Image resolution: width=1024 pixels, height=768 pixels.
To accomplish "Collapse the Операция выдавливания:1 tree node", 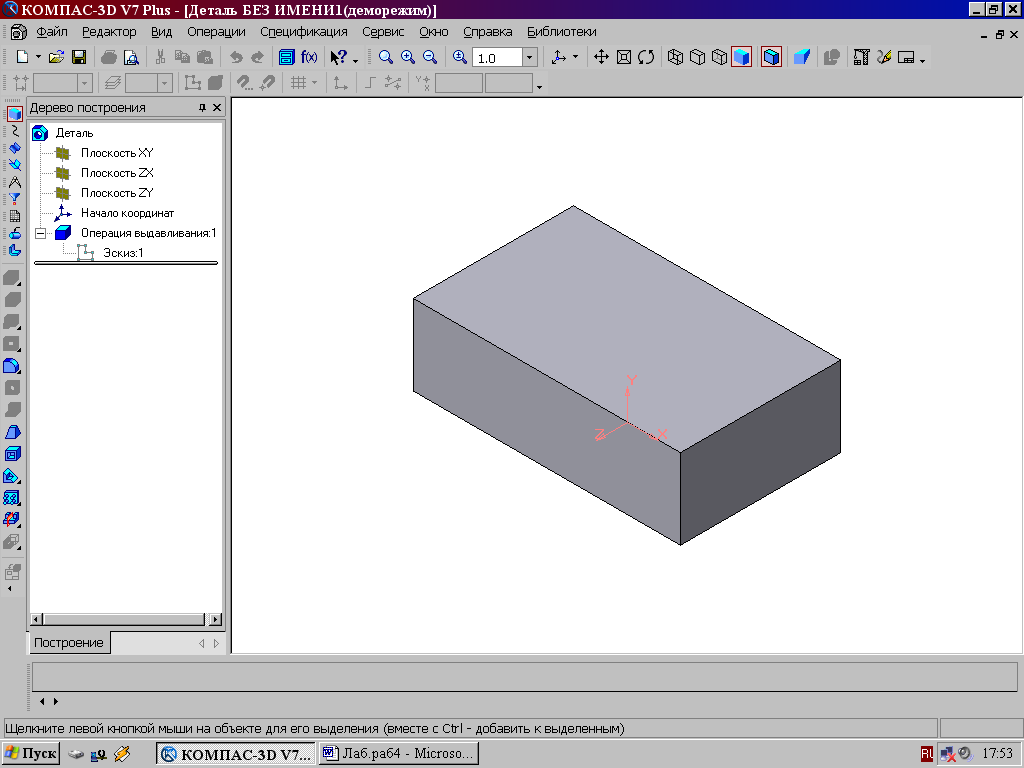I will [40, 233].
